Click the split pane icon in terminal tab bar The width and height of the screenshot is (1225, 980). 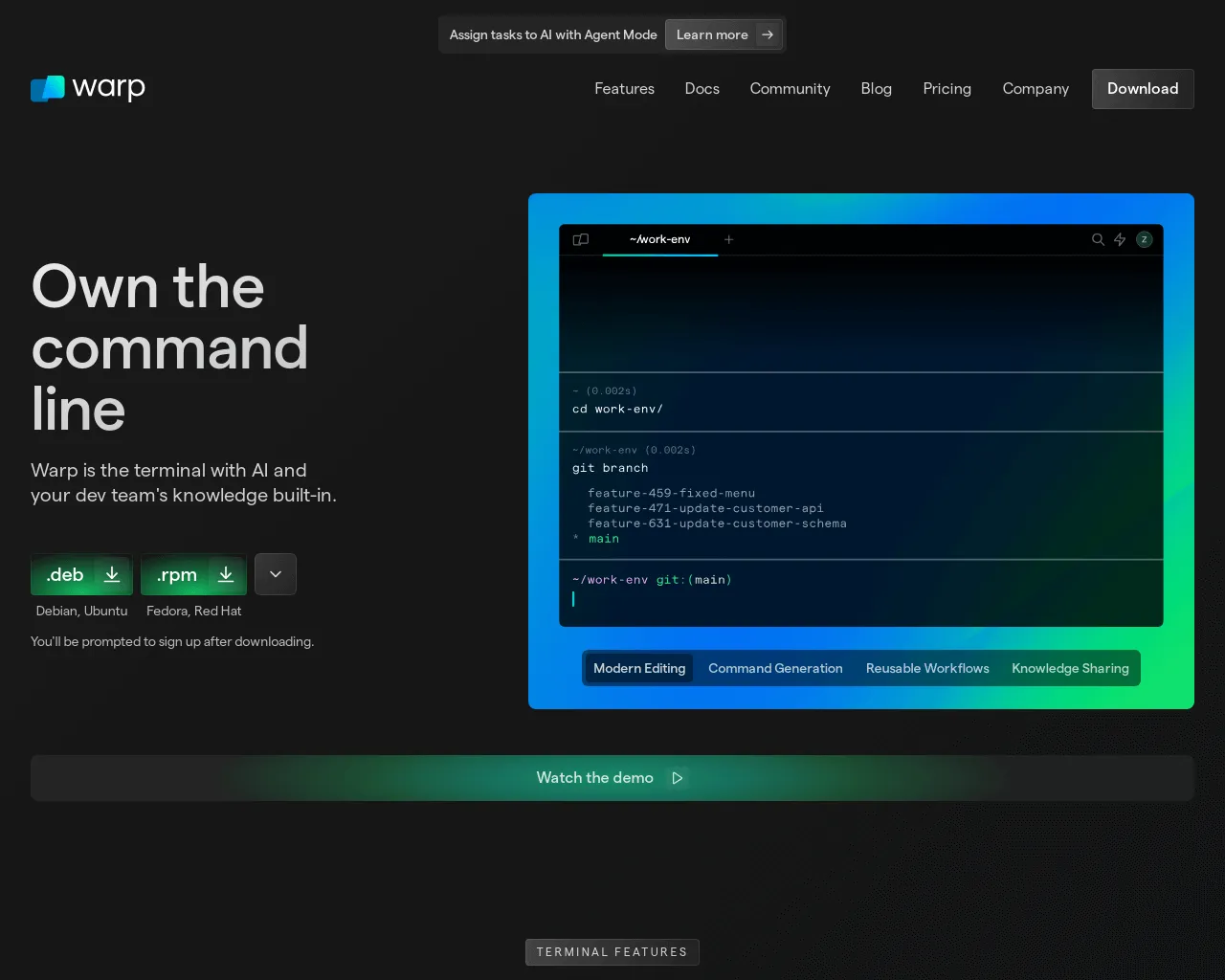[x=580, y=239]
